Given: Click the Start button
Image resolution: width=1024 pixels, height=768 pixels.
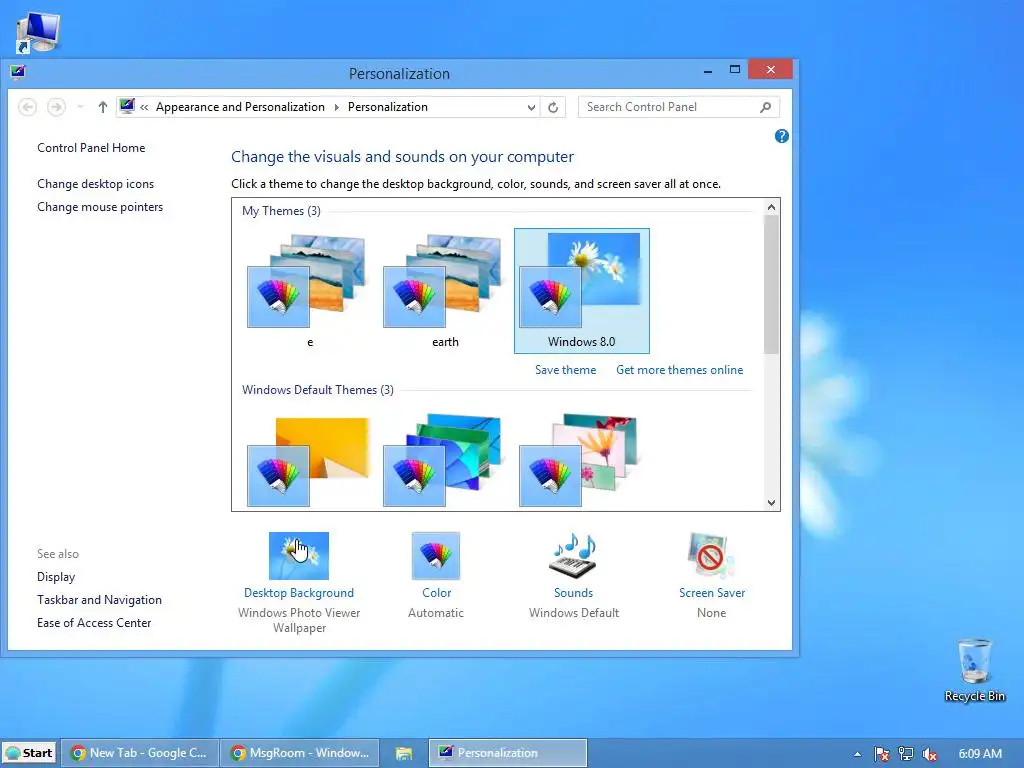Looking at the screenshot, I should (x=29, y=753).
